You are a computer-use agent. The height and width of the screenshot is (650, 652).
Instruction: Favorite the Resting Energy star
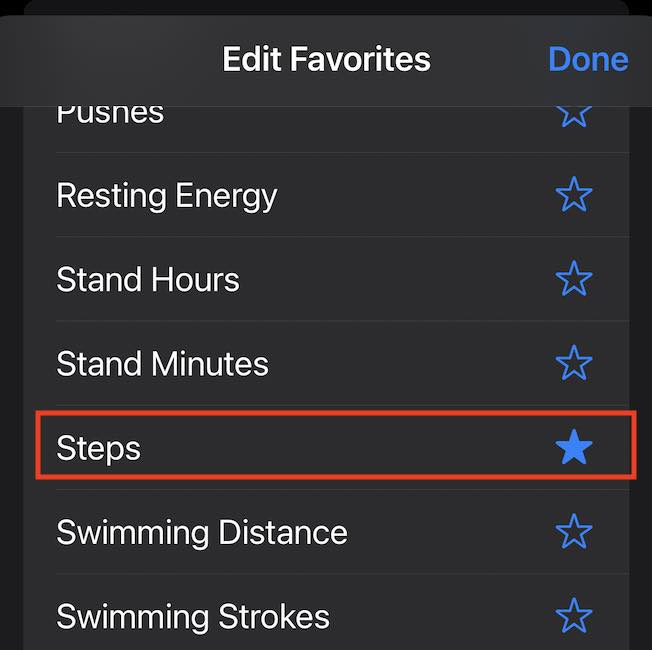coord(573,195)
